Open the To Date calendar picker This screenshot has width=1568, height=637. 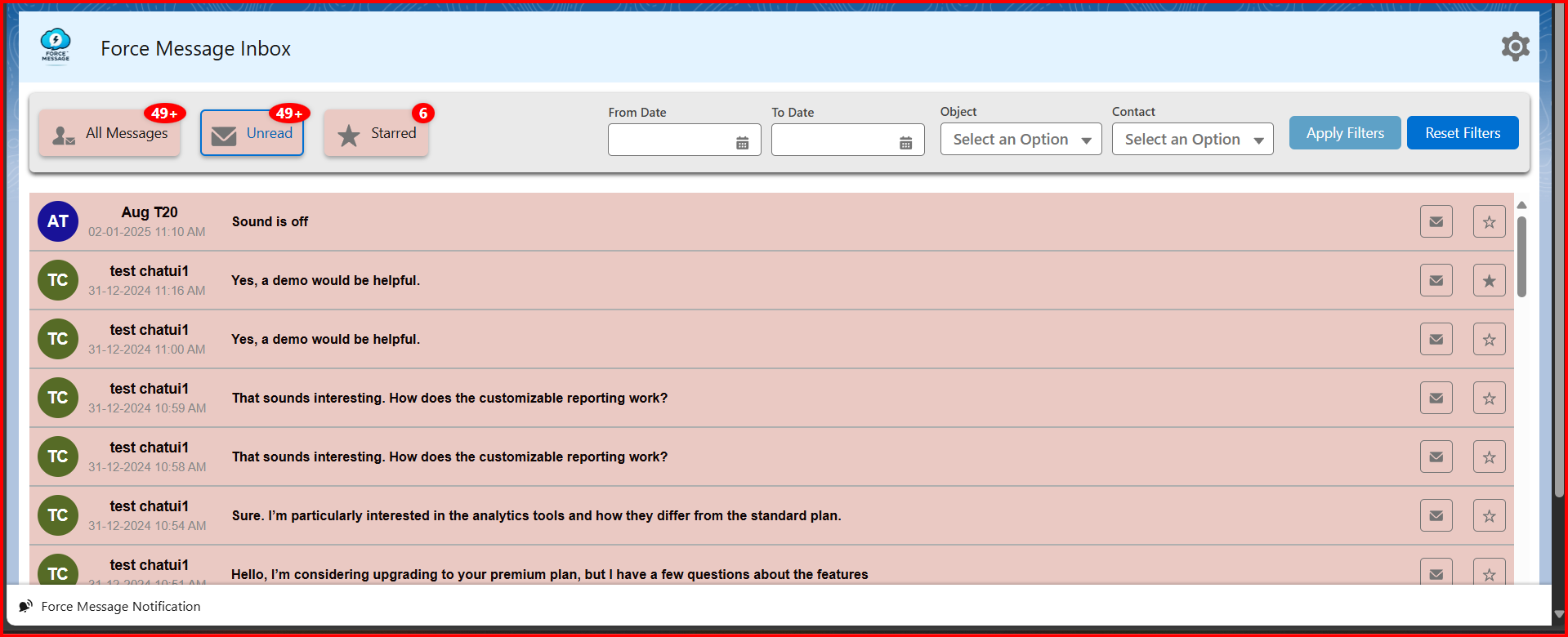click(x=905, y=143)
